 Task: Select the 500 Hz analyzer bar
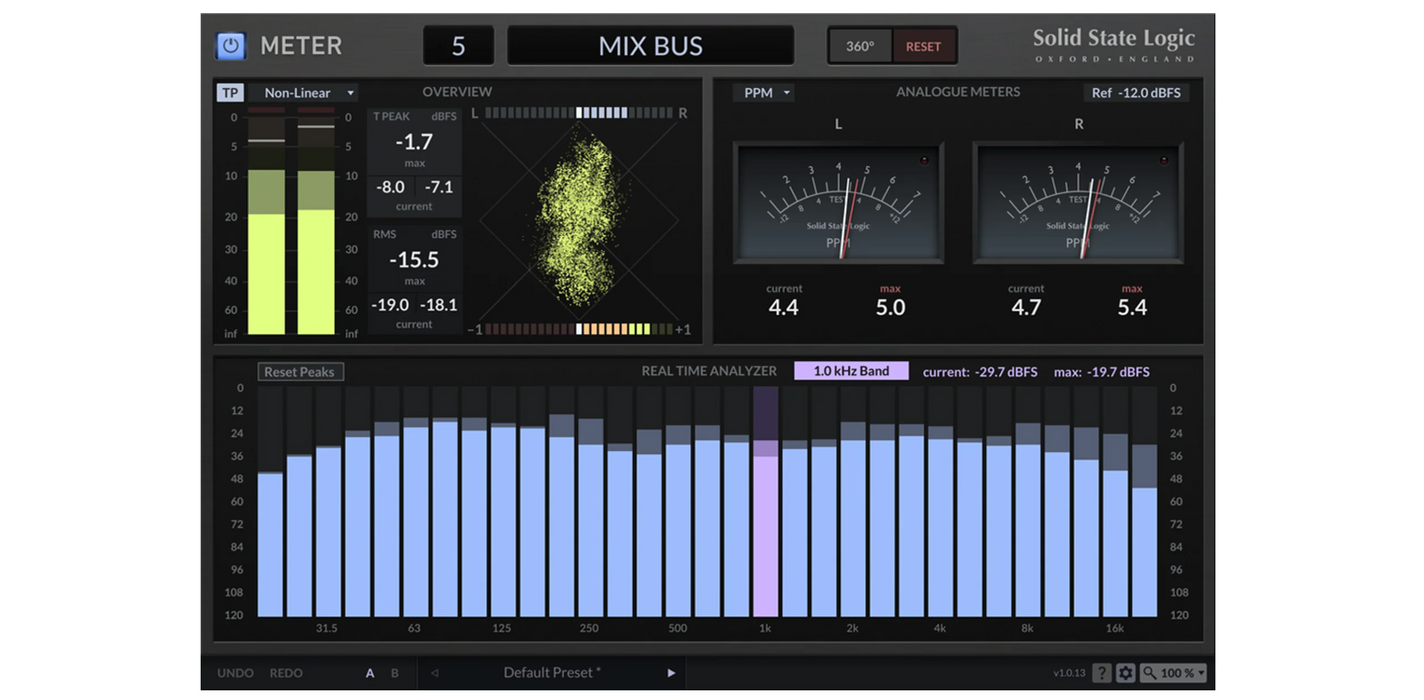coord(678,502)
